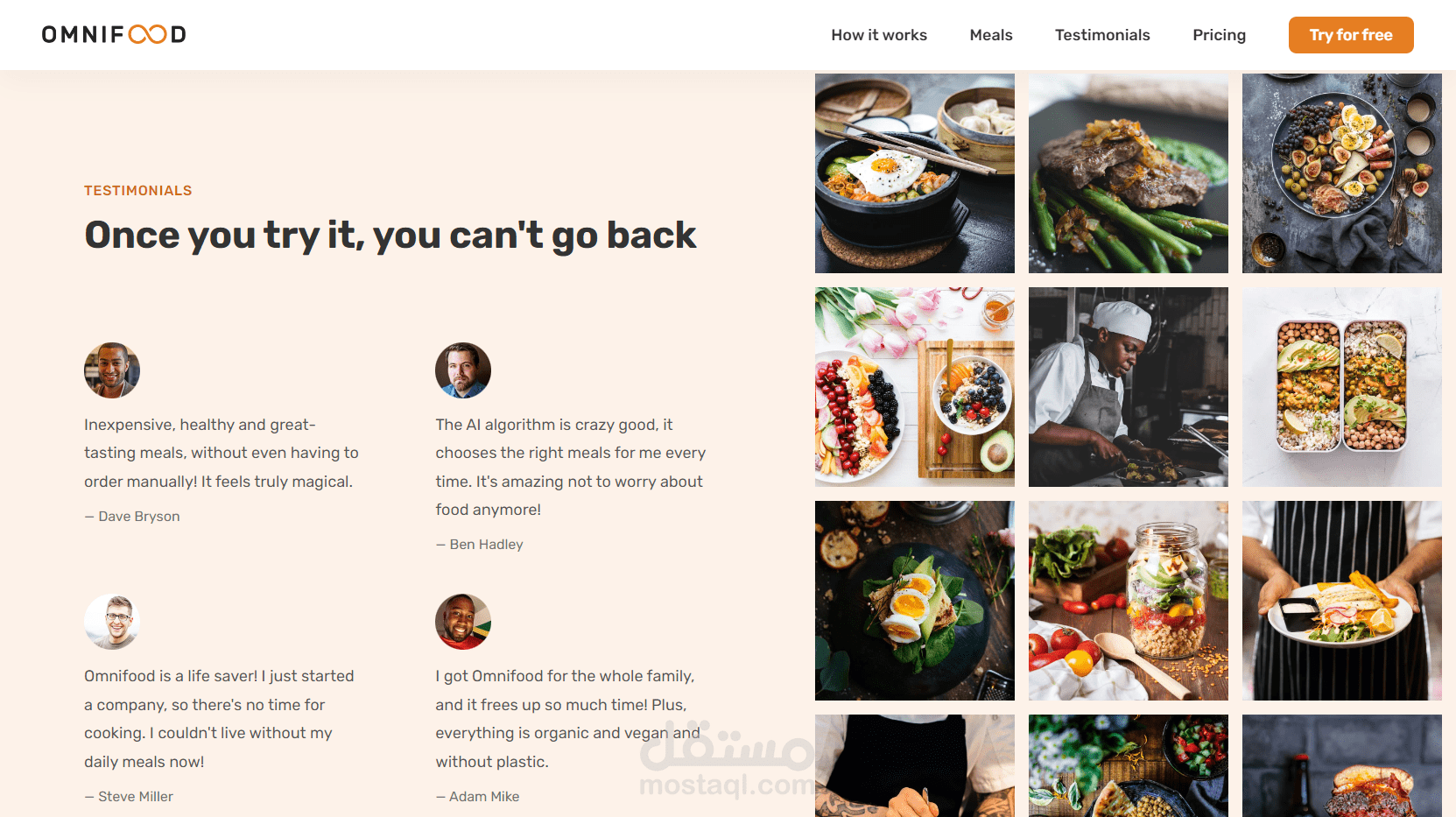Click the Omnifood logo
Screen dimensions: 1456x817
coord(114,34)
